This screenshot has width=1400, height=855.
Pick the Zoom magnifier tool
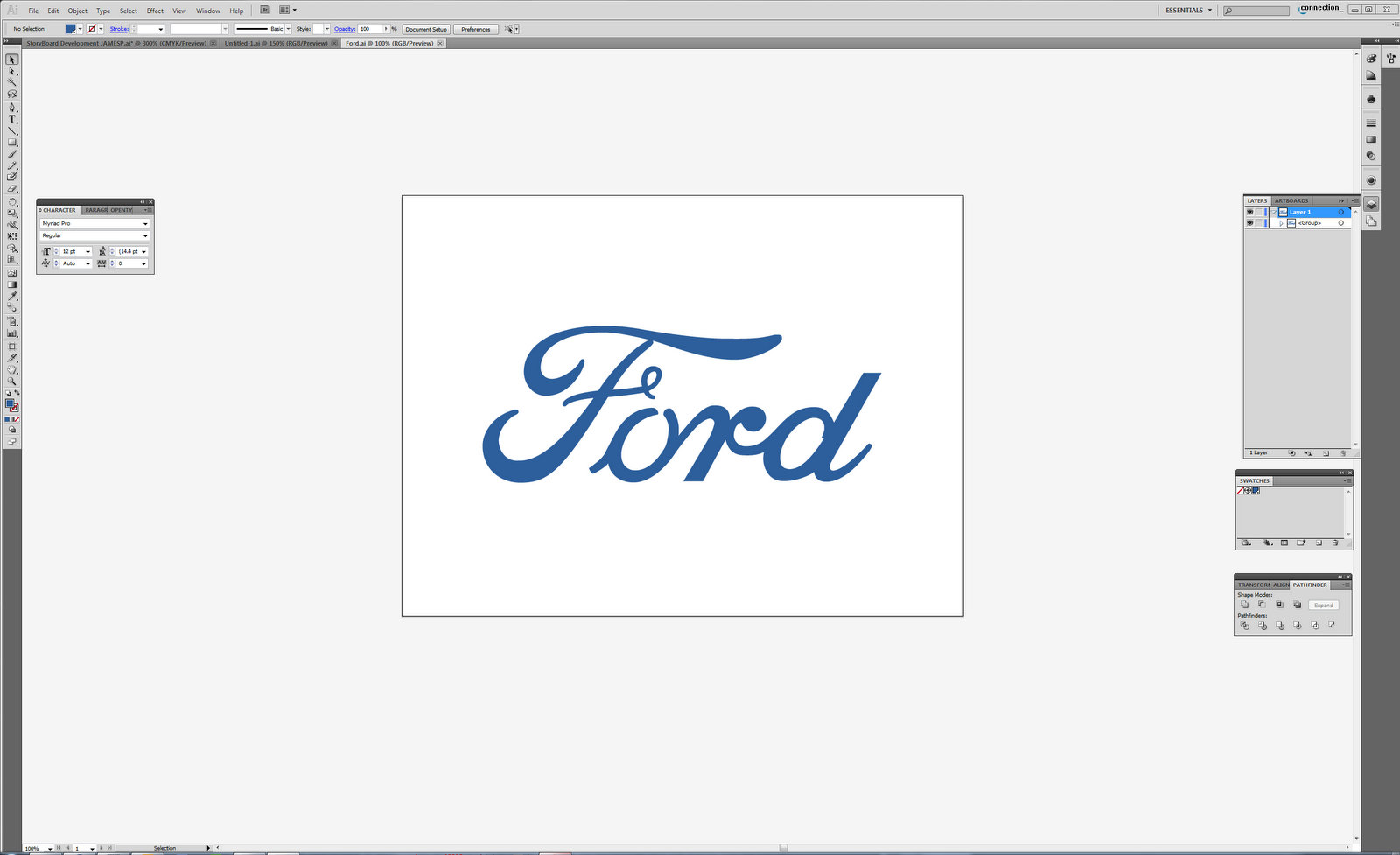pyautogui.click(x=12, y=382)
